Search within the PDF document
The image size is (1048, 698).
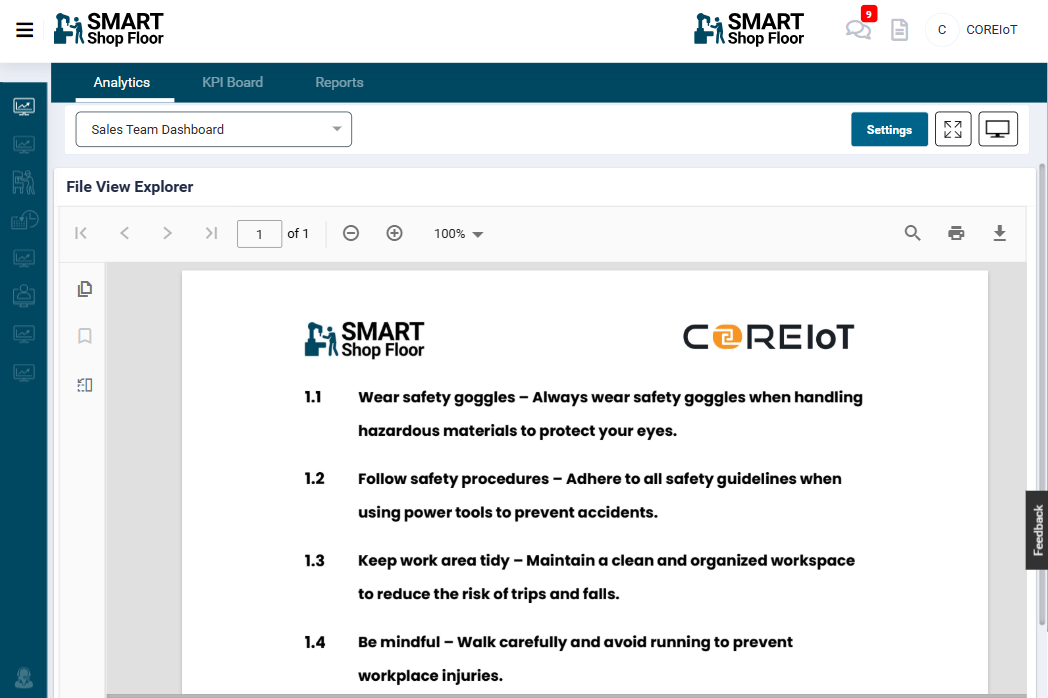click(912, 233)
